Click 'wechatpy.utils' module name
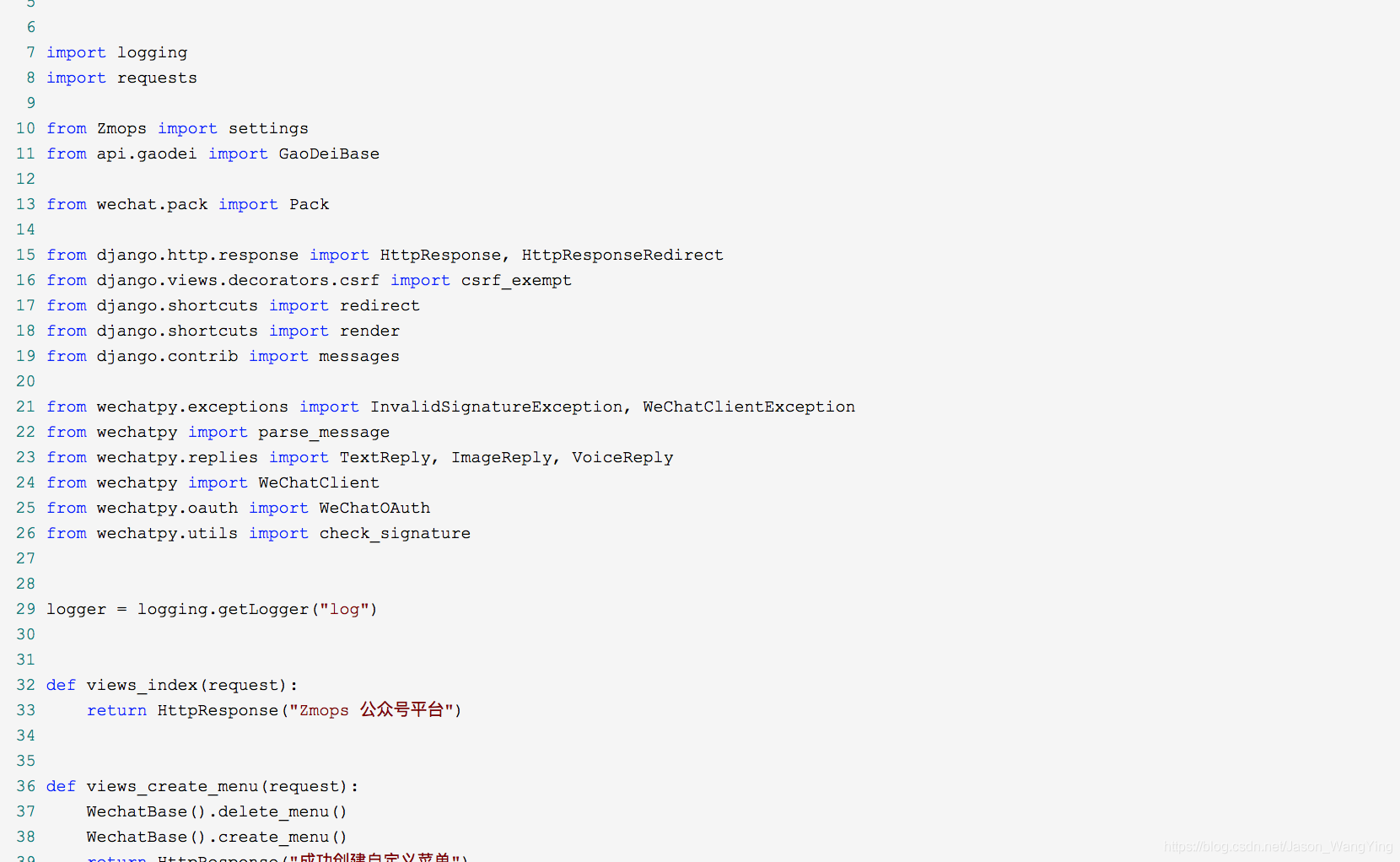 pyautogui.click(x=167, y=533)
